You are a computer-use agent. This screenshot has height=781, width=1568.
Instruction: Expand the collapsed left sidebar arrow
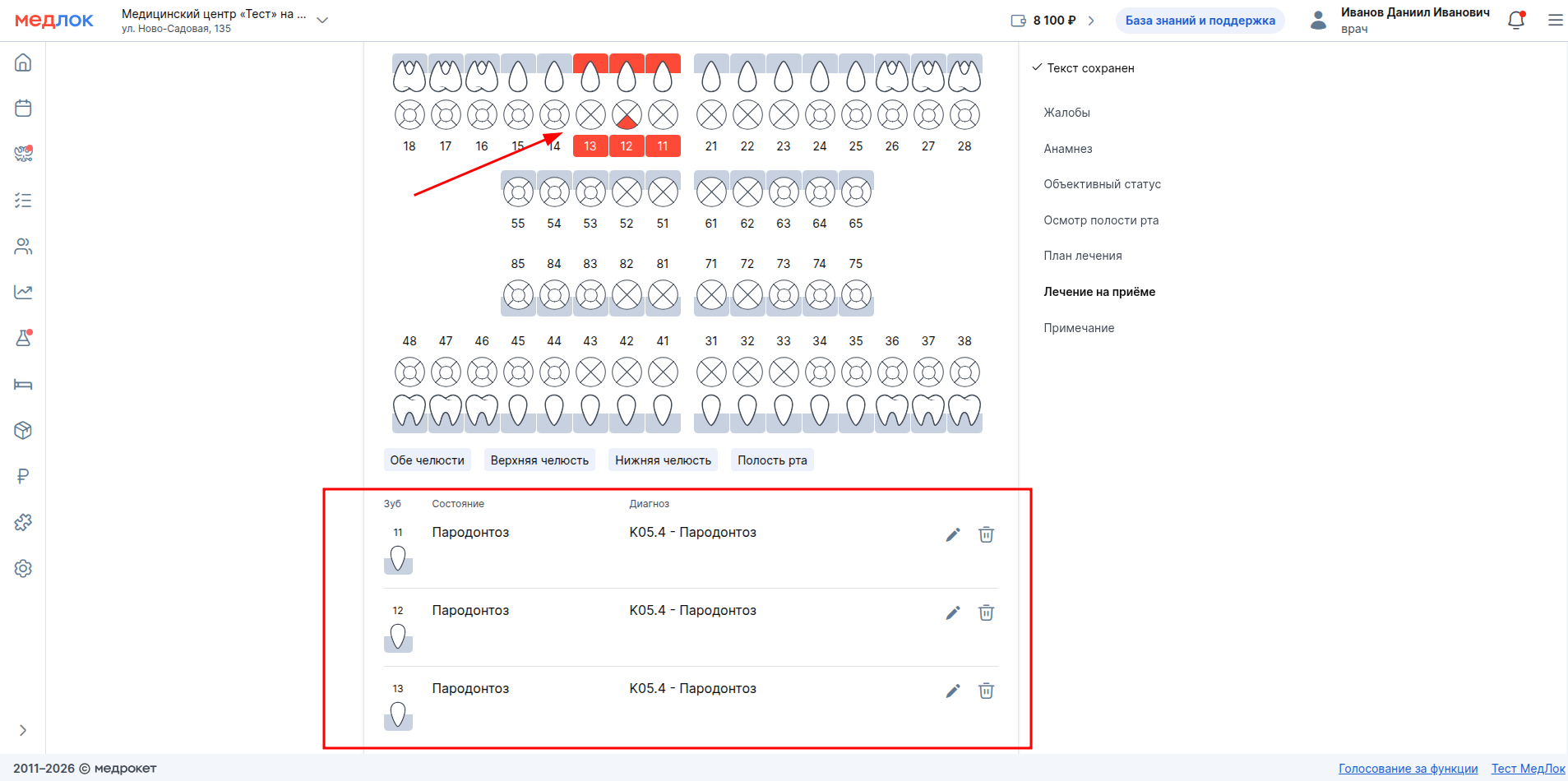click(x=23, y=730)
